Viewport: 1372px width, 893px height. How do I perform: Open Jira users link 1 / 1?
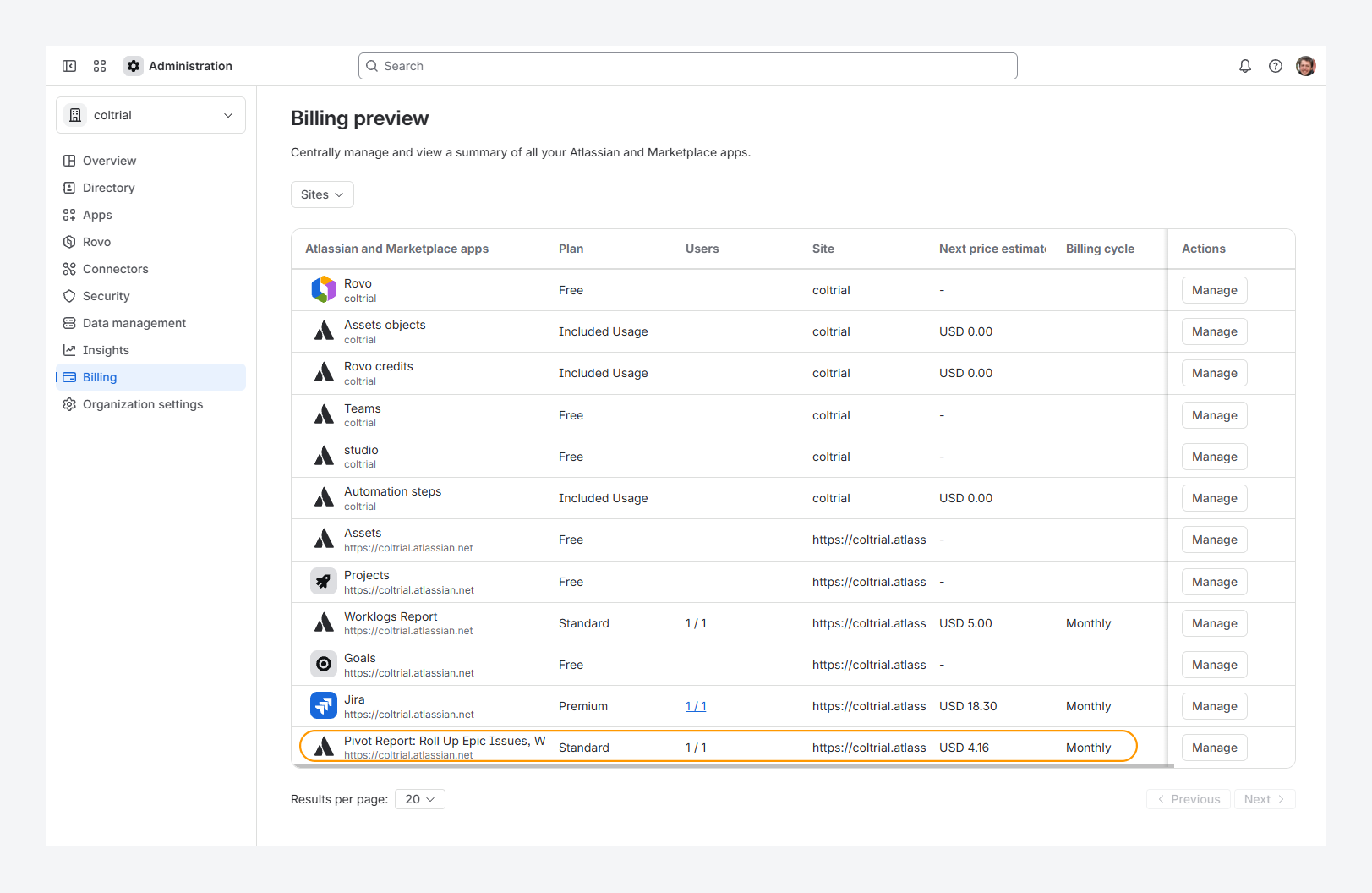[696, 706]
